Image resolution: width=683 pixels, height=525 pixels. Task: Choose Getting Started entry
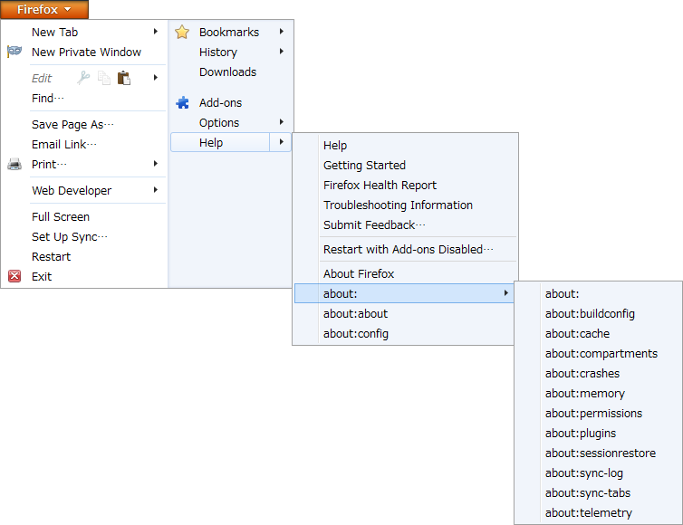(x=364, y=165)
